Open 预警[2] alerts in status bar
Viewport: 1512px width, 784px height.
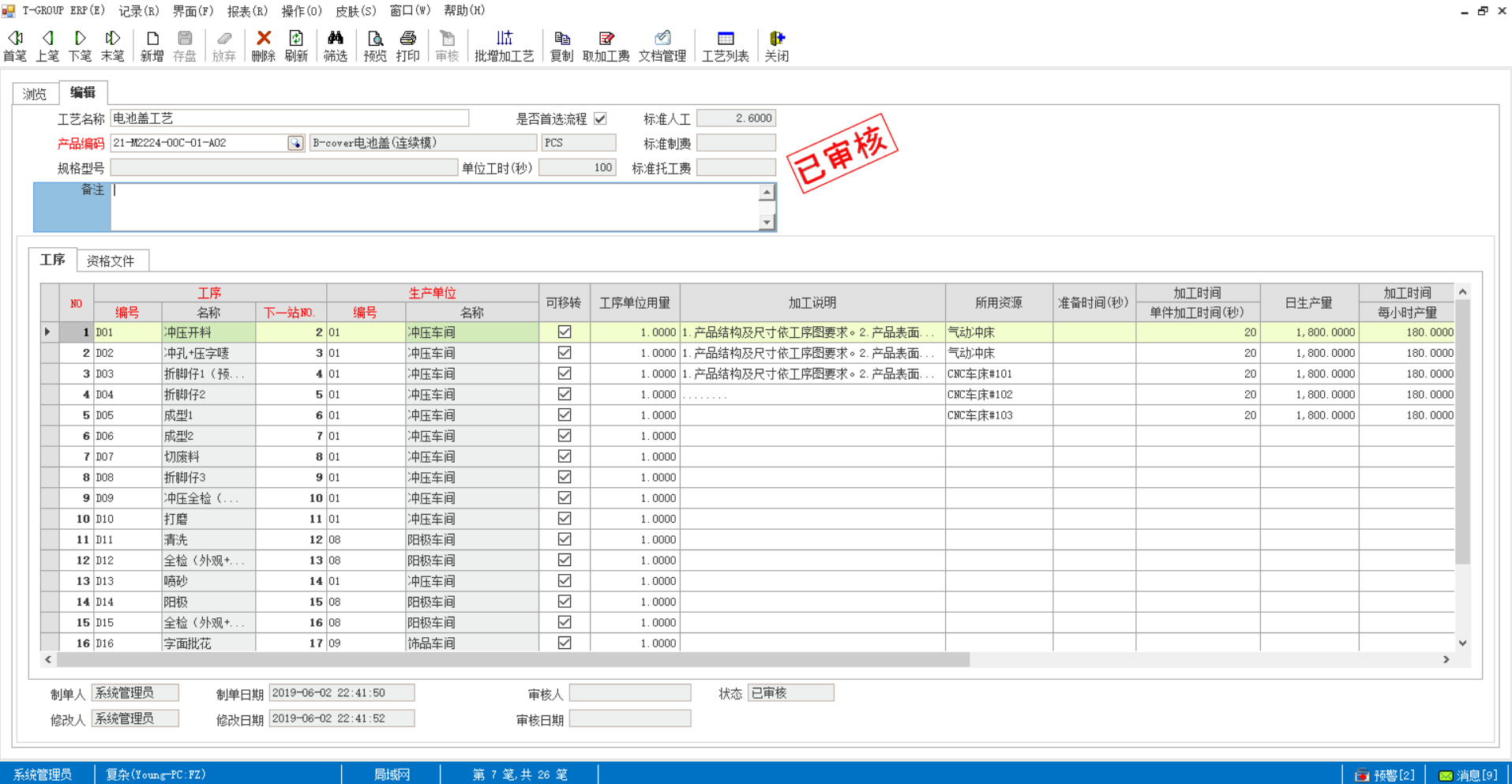(1386, 775)
